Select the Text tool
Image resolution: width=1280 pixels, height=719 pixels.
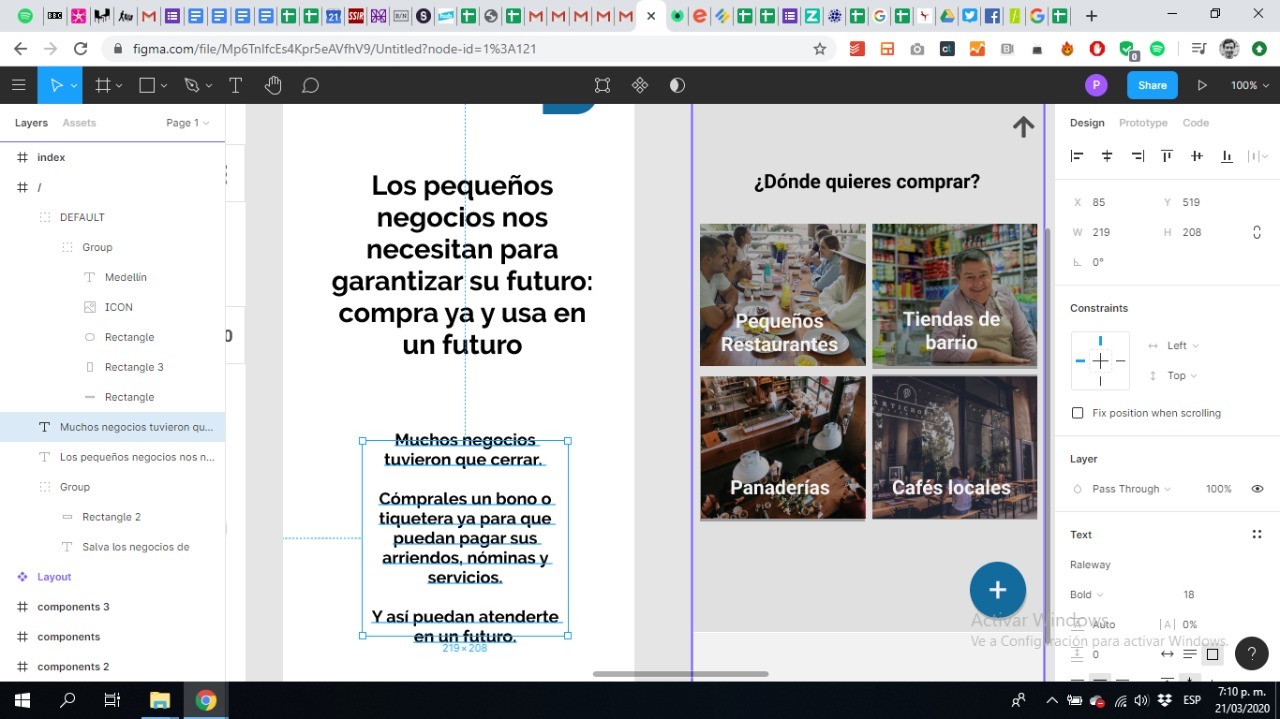236,85
